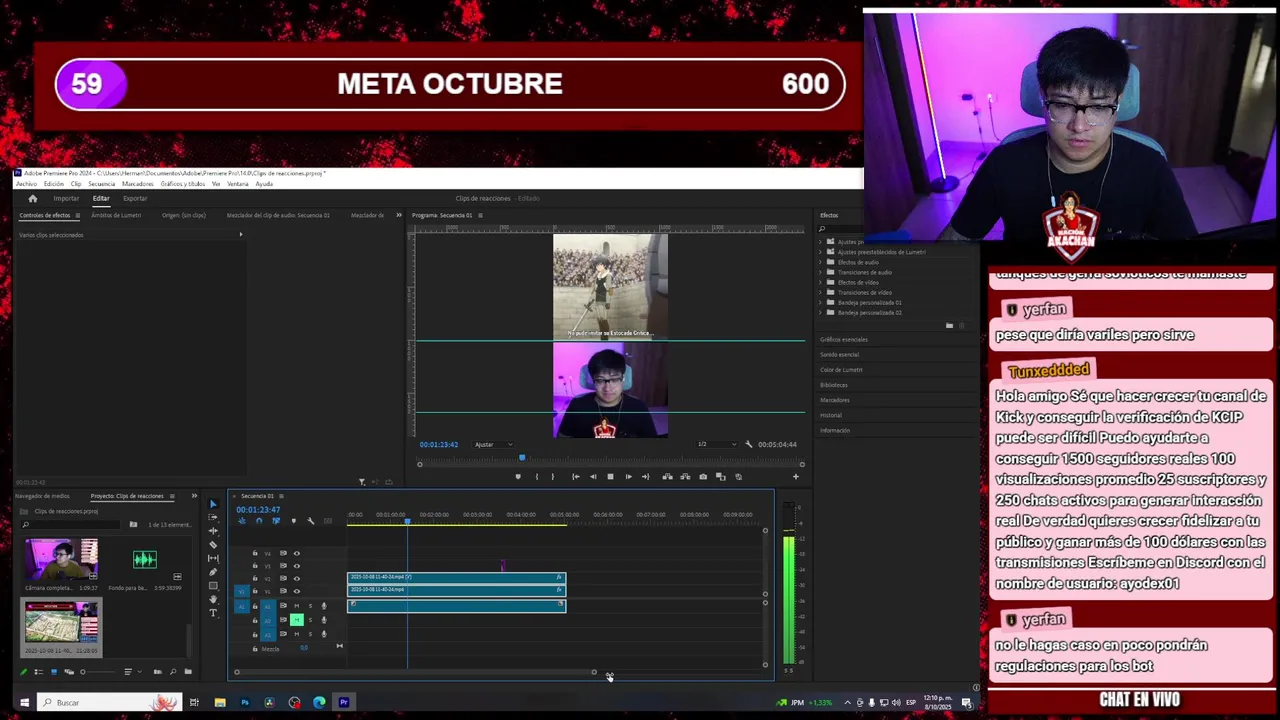
Task: Open Program Monitor settings wrench
Action: coord(748,444)
